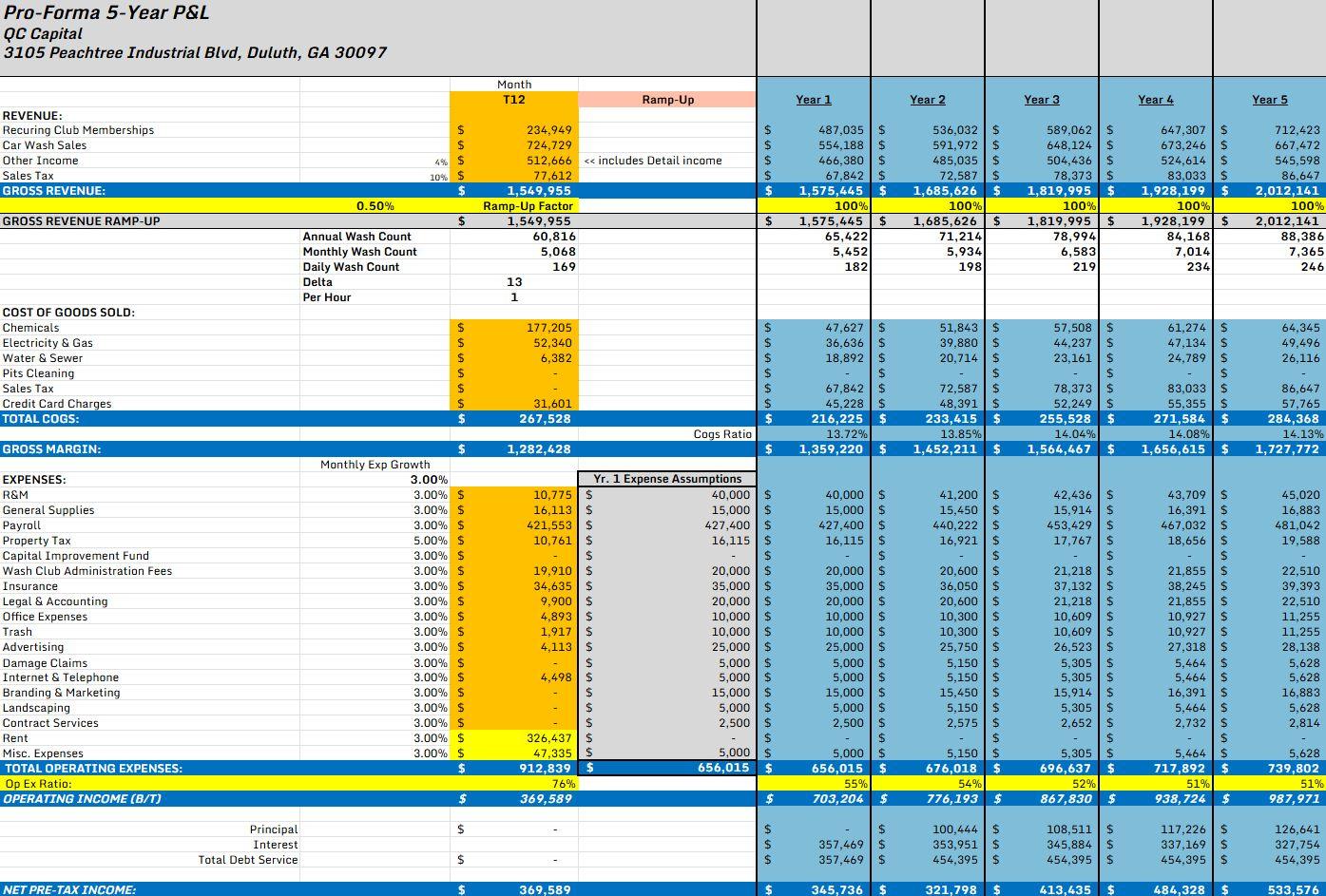Select the 'TOTAL COGS:' row label

[x=41, y=419]
